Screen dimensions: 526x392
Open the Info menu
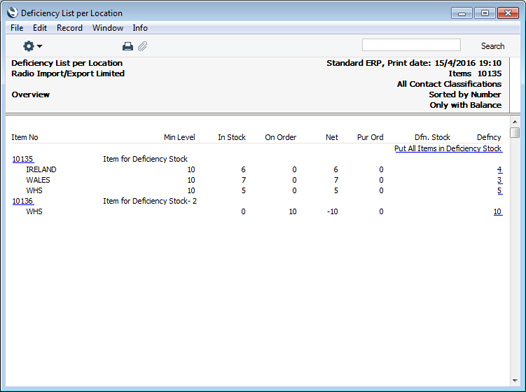140,28
